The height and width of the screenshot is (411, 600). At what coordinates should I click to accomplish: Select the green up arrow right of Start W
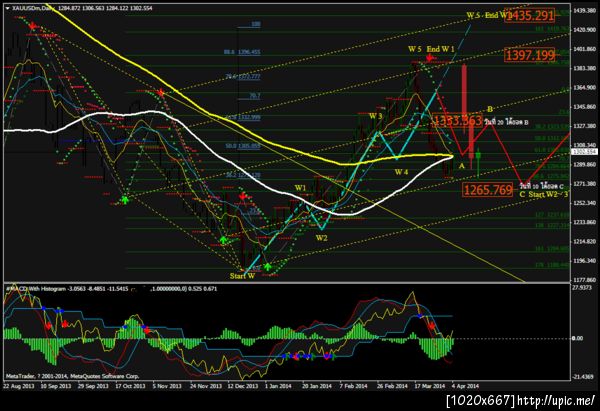(268, 266)
